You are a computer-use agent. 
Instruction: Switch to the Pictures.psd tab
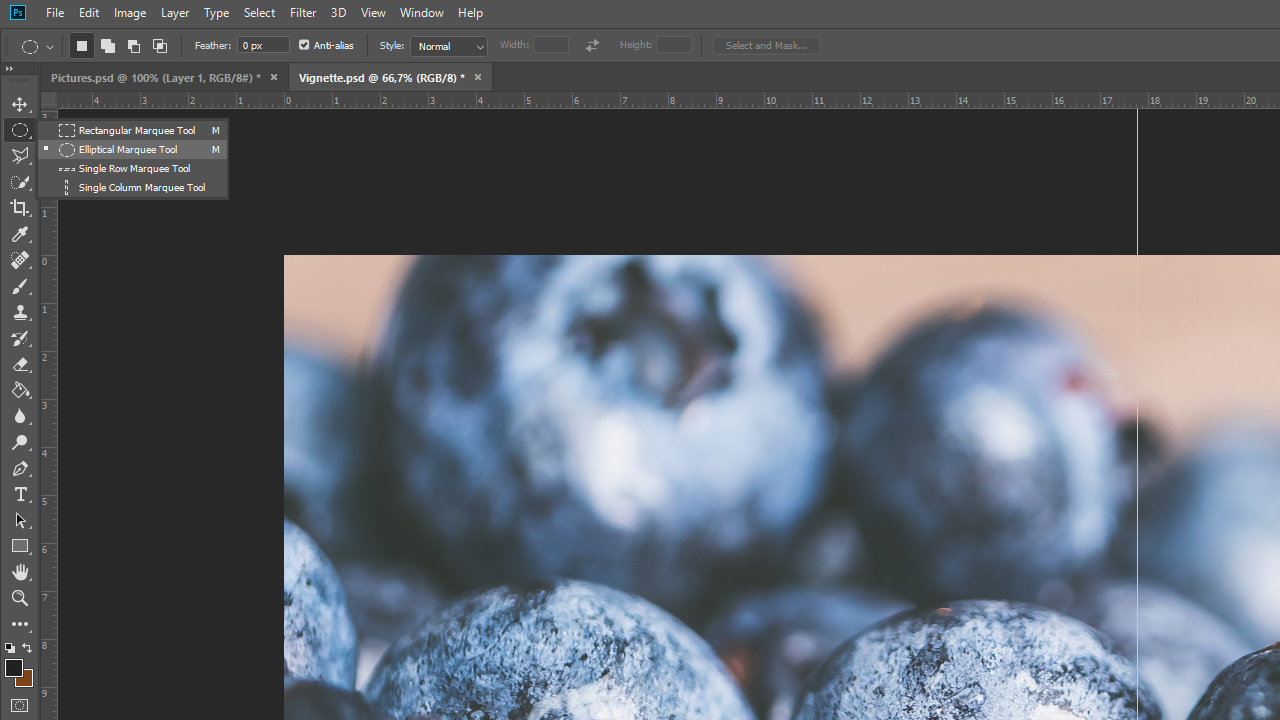(155, 78)
